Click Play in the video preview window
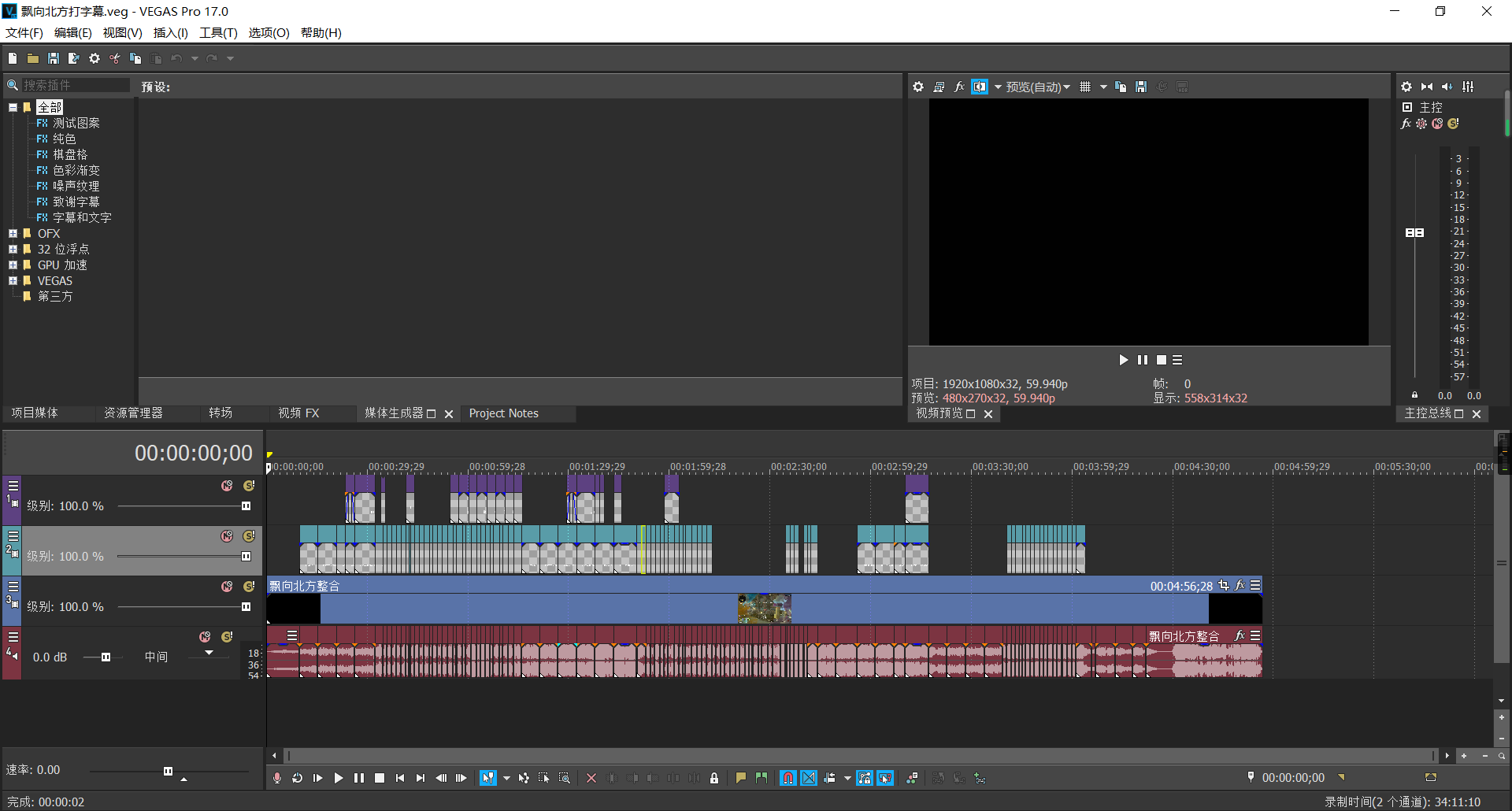This screenshot has height=811, width=1512. pyautogui.click(x=1124, y=360)
